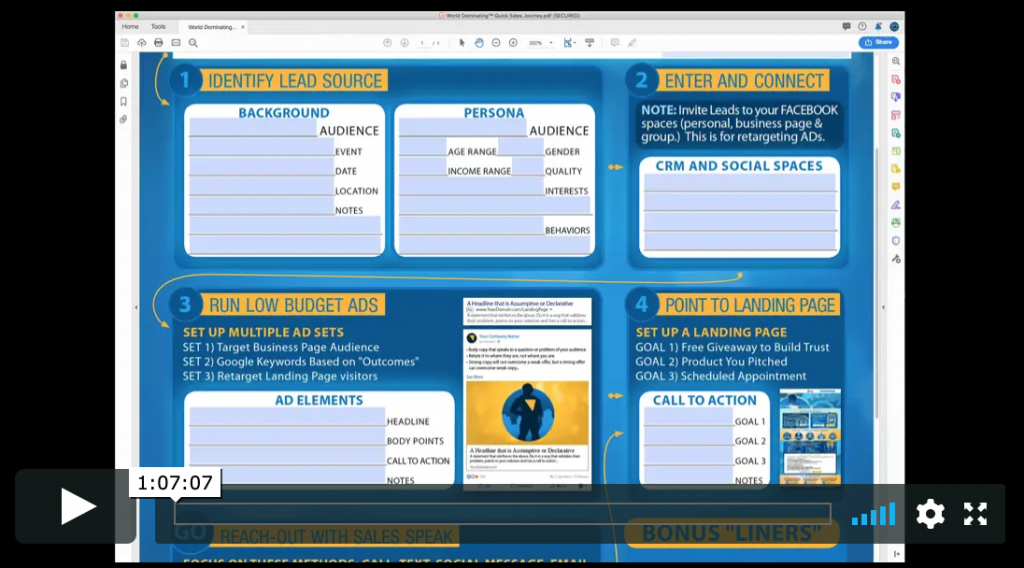Seek along the video progress bar
Viewport: 1024px width, 568px height.
[502, 514]
